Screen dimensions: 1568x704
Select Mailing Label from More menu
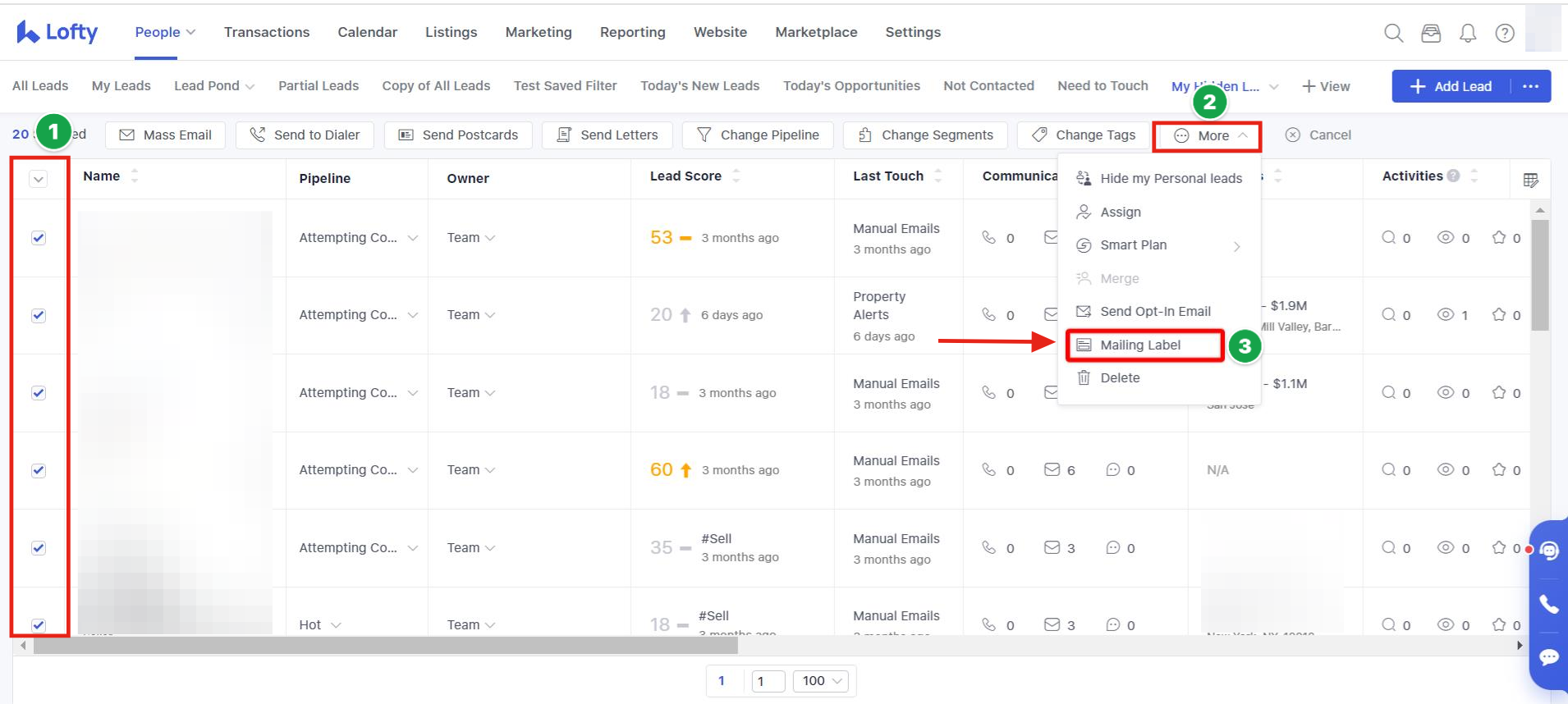pos(1140,345)
